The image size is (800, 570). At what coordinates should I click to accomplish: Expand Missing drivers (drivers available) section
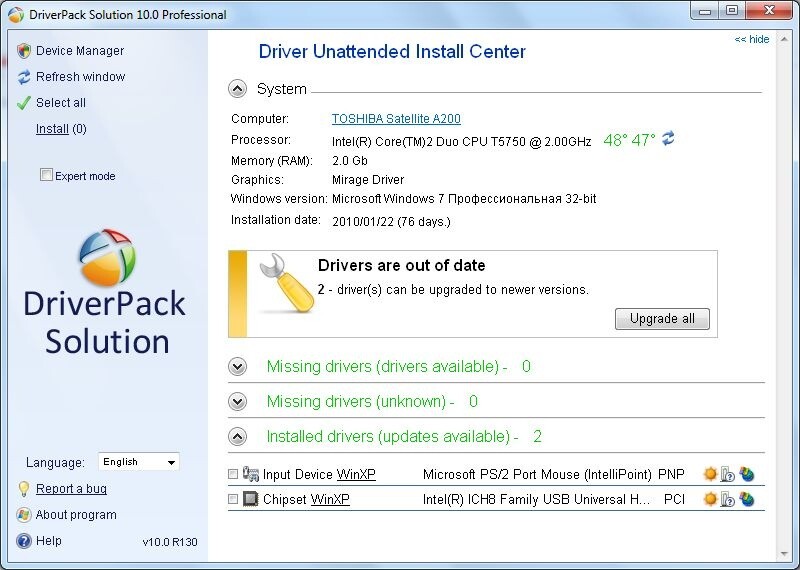[x=237, y=367]
